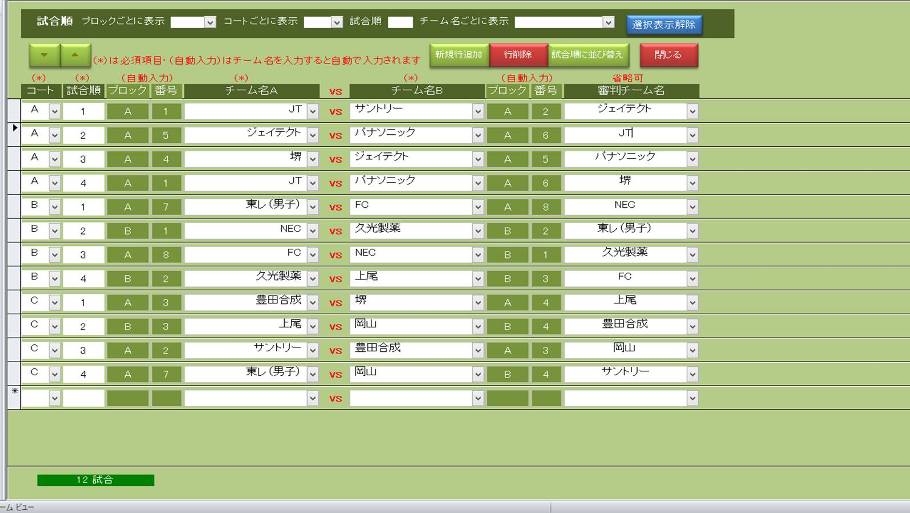Viewport: 910px width, 513px height.
Task: Click match order cell 2 in court A row
Action: tap(84, 135)
